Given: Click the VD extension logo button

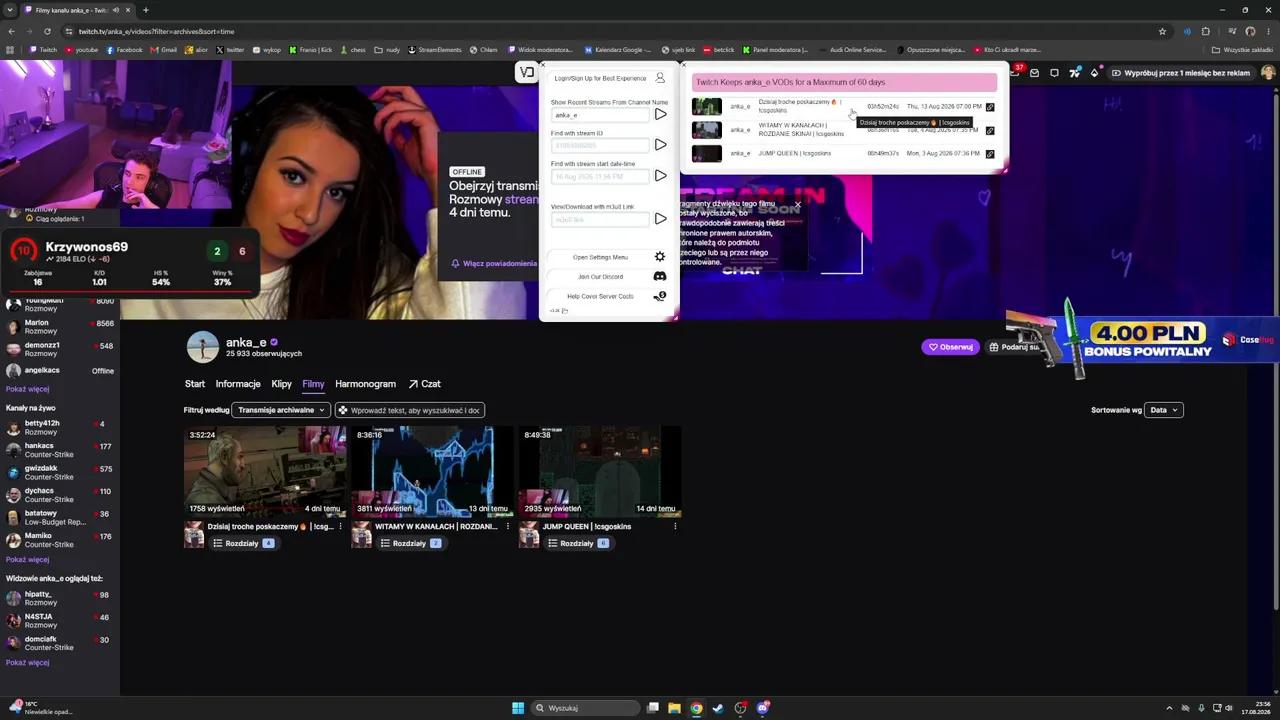Looking at the screenshot, I should [x=527, y=72].
